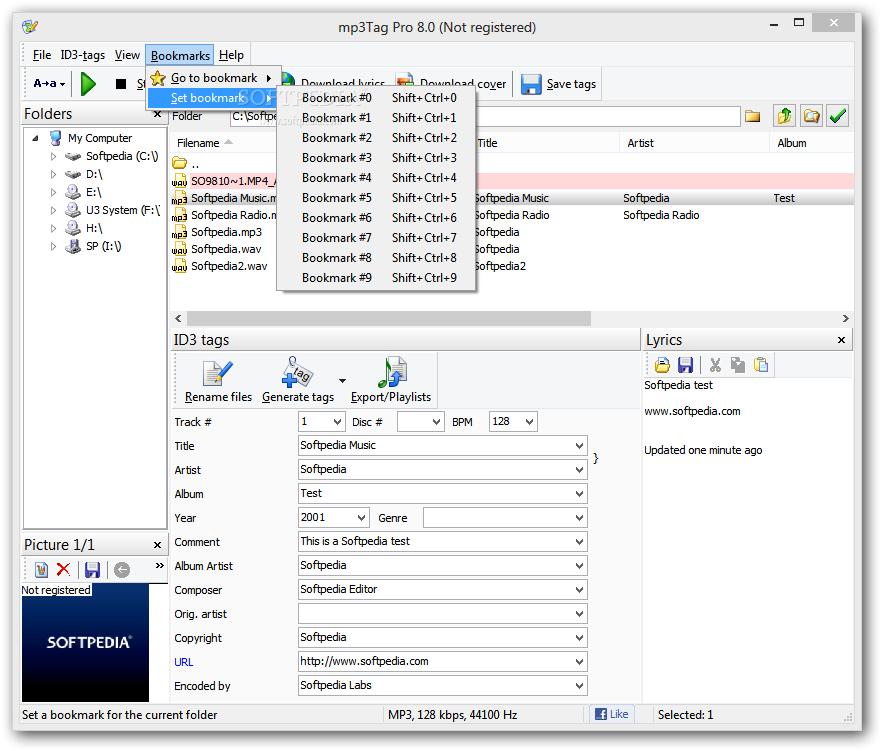This screenshot has width=882, height=751.
Task: Click the Generate tags icon
Action: [x=298, y=372]
